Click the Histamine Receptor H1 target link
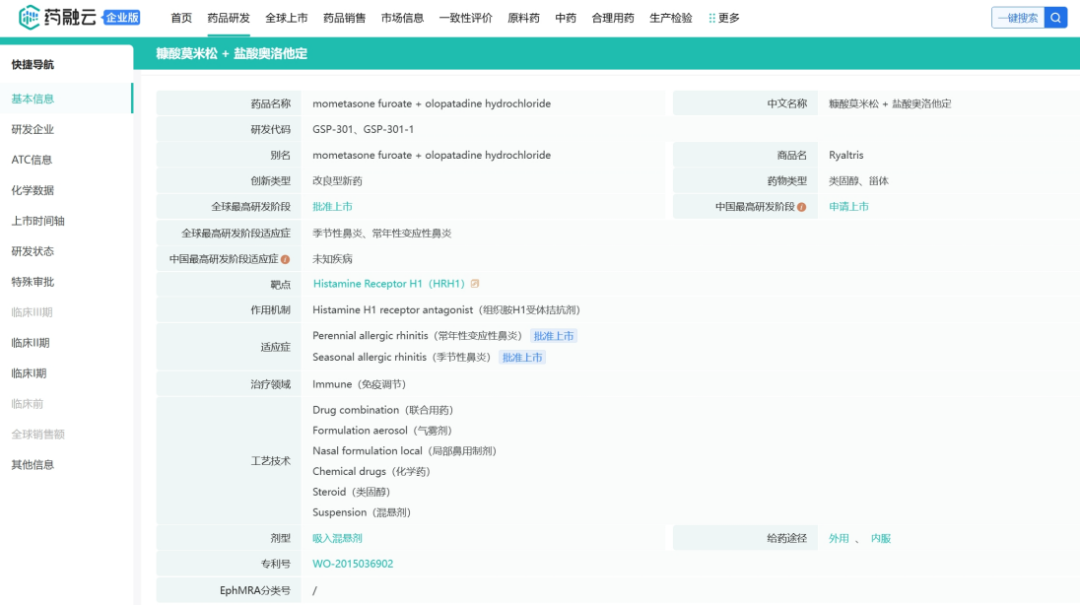The width and height of the screenshot is (1080, 605). point(388,284)
